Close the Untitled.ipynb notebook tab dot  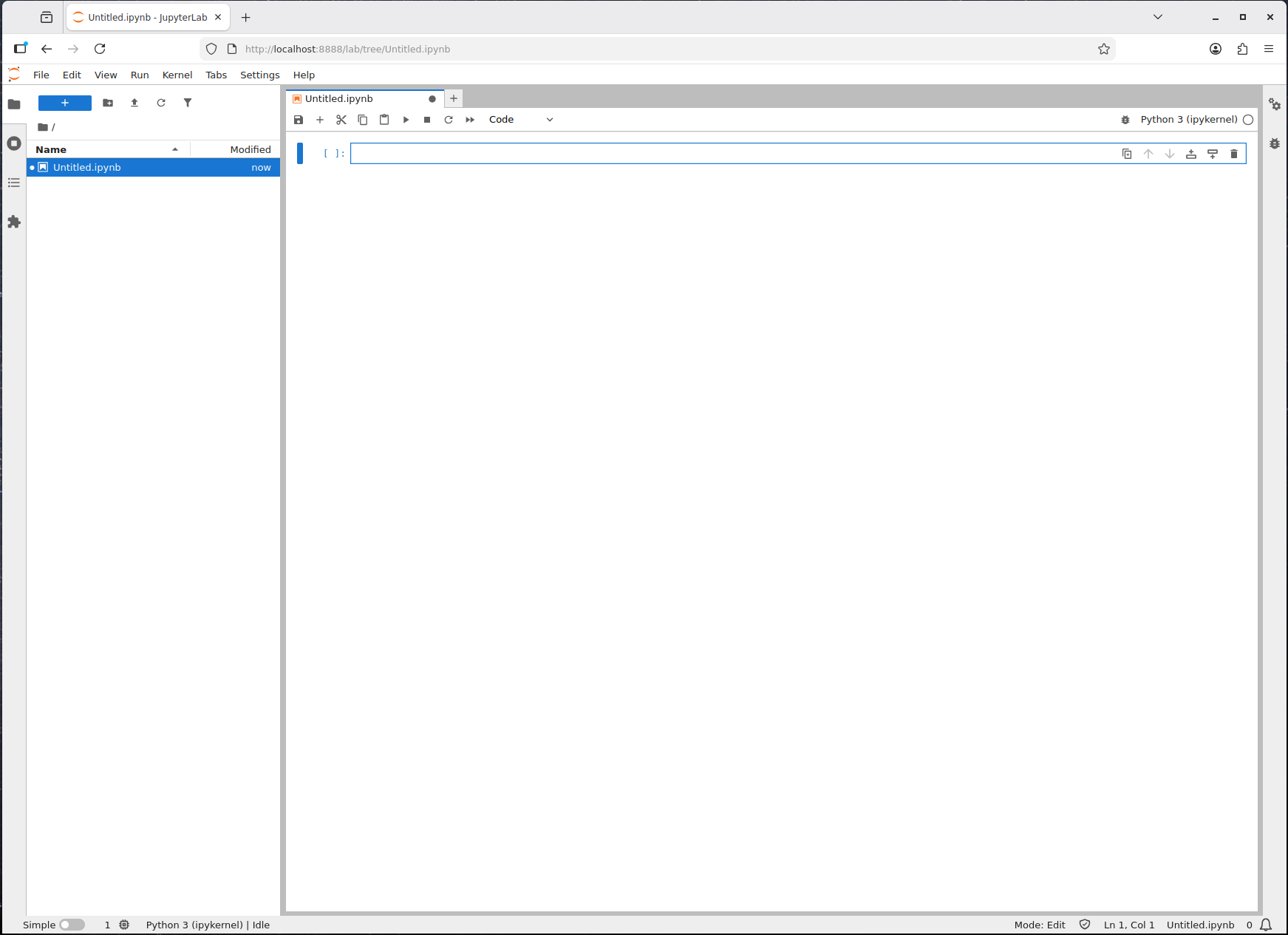pyautogui.click(x=432, y=99)
